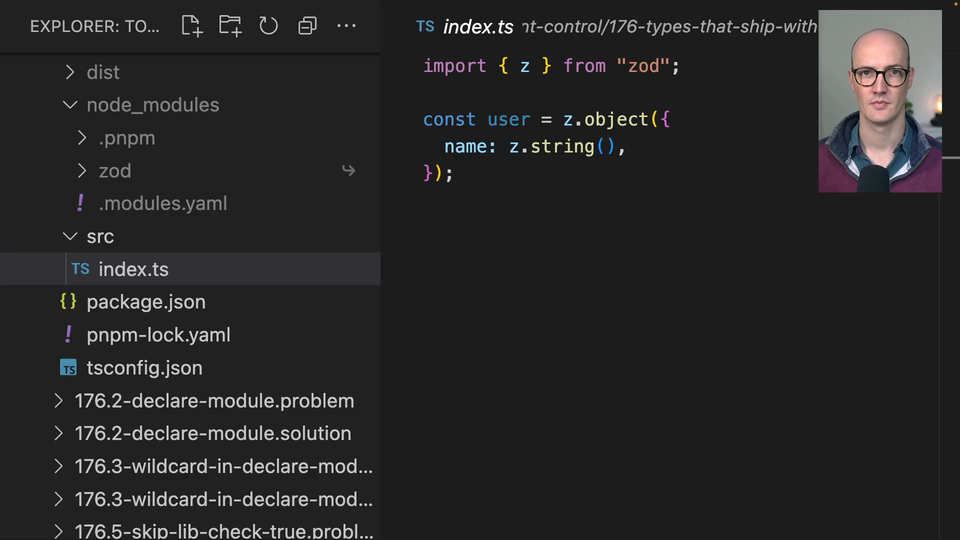Click the TypeScript icon of index.ts file
This screenshot has width=960, height=540.
point(80,269)
